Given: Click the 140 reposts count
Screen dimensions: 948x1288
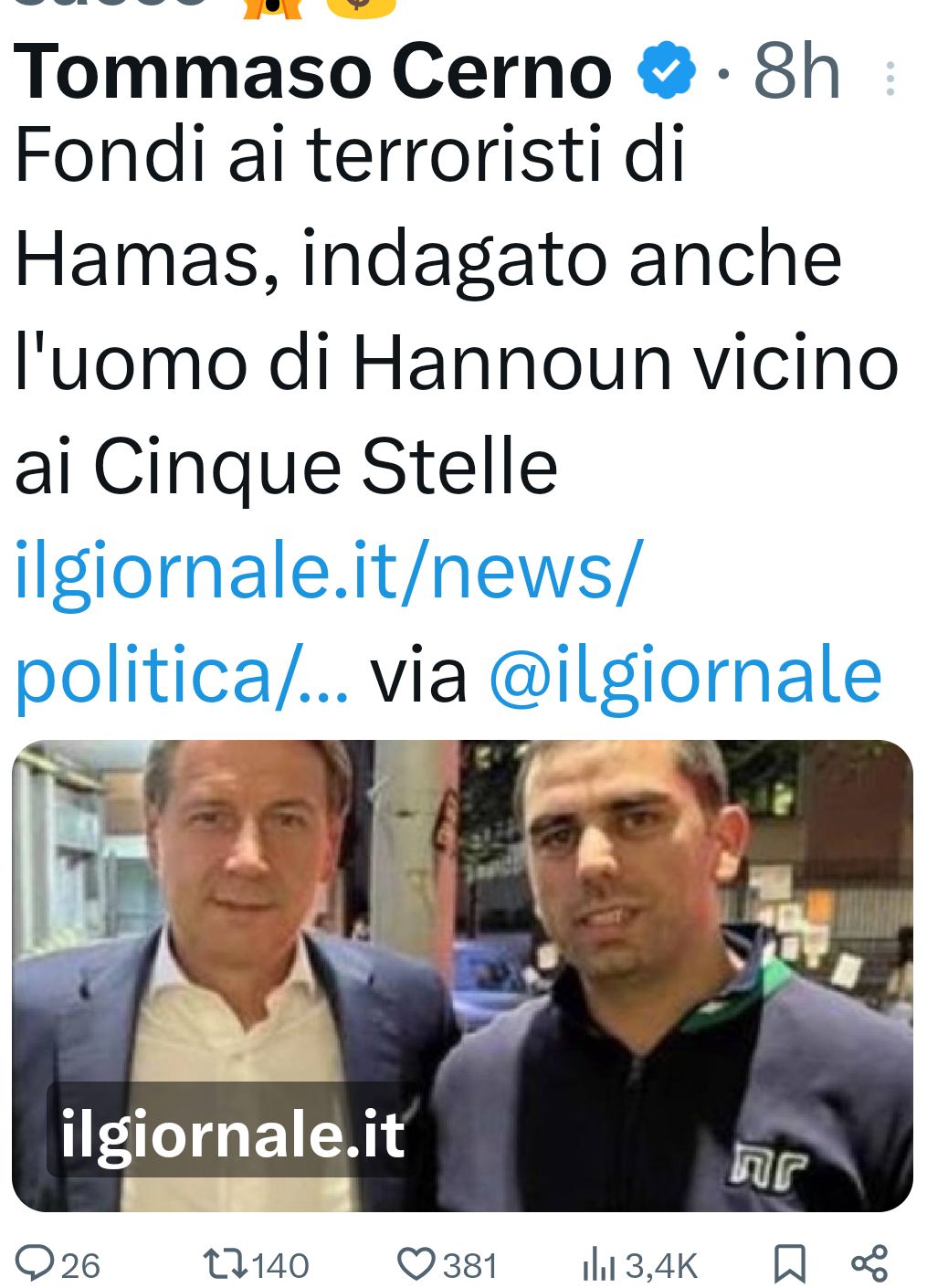Looking at the screenshot, I should tap(280, 1266).
